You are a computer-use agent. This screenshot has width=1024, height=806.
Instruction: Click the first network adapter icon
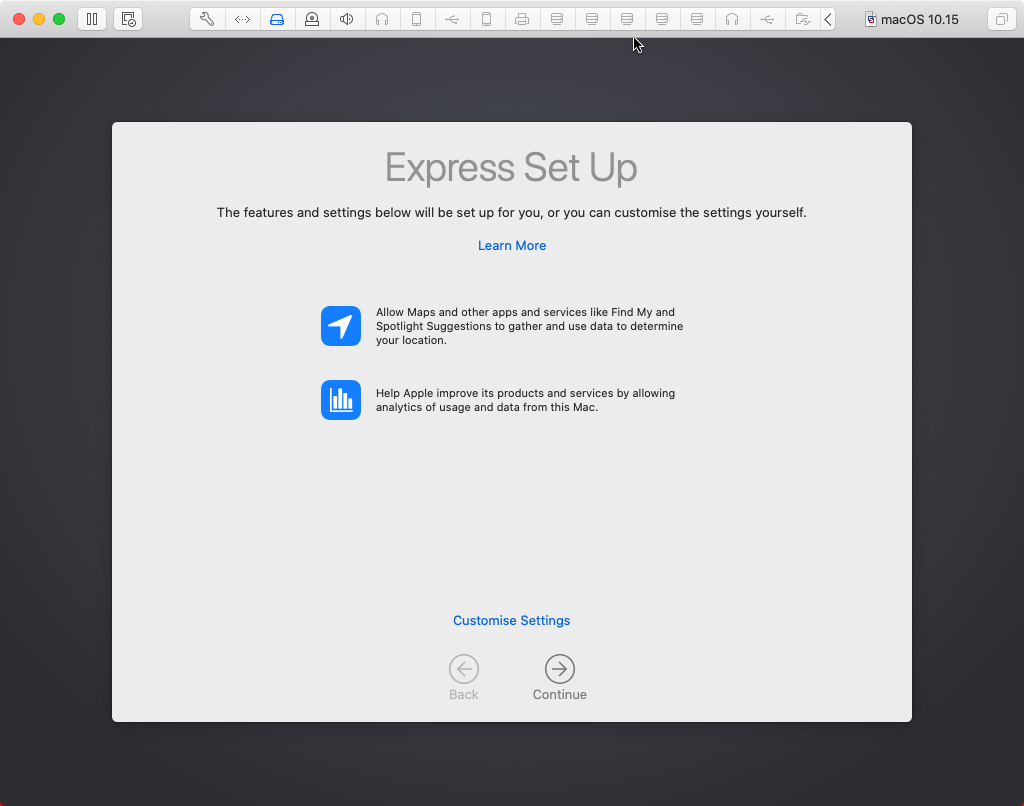[x=557, y=19]
